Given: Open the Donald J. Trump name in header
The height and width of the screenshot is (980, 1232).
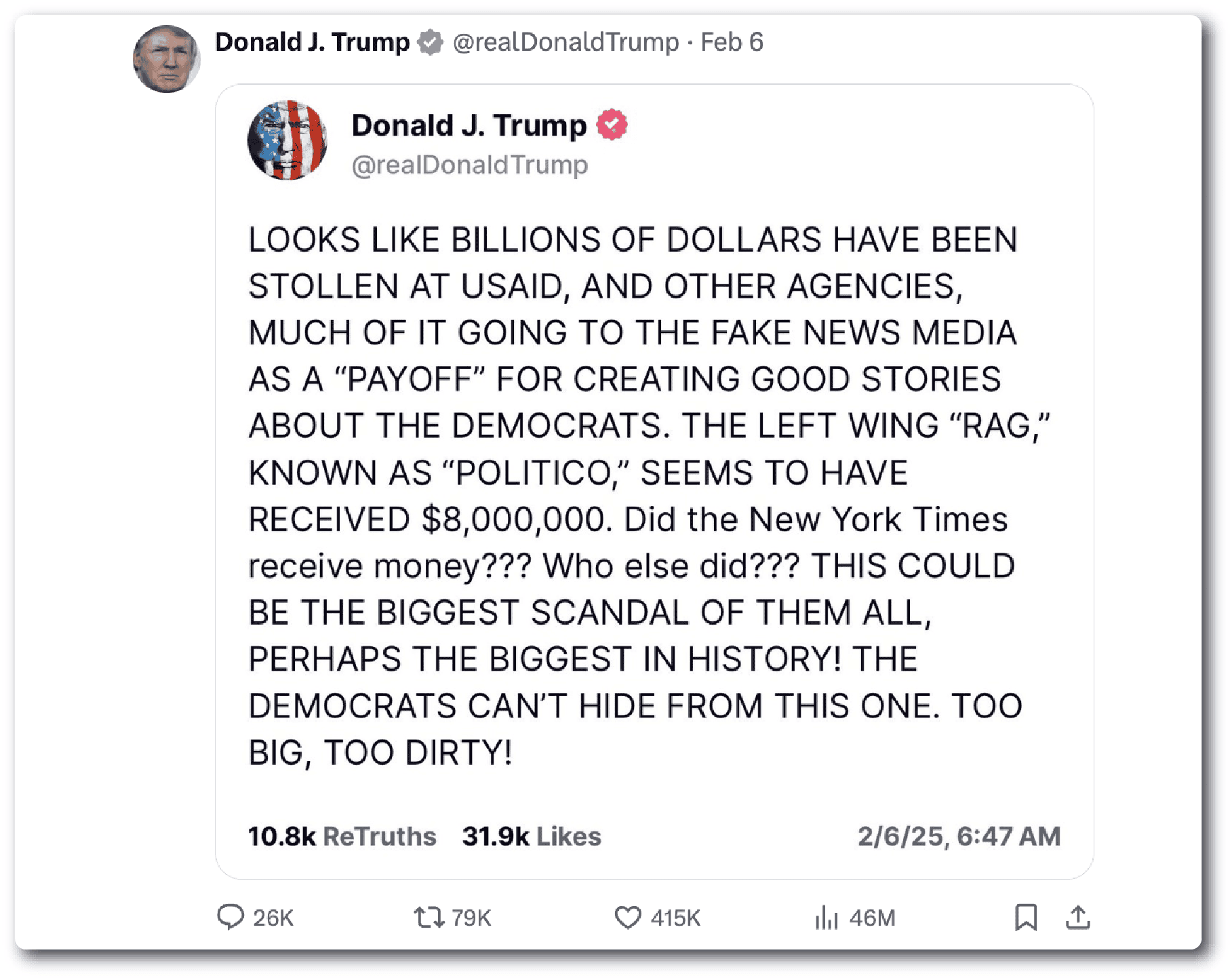Looking at the screenshot, I should click(312, 42).
